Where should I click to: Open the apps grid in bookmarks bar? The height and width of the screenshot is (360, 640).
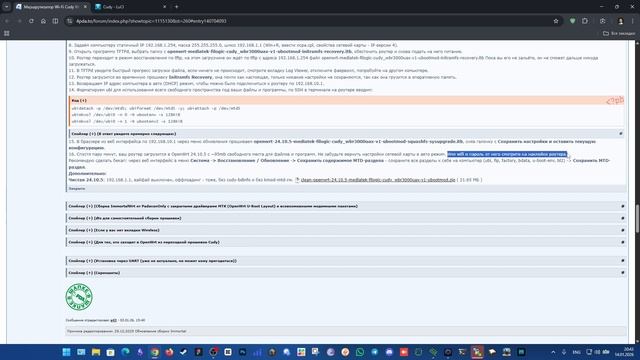coord(7,33)
